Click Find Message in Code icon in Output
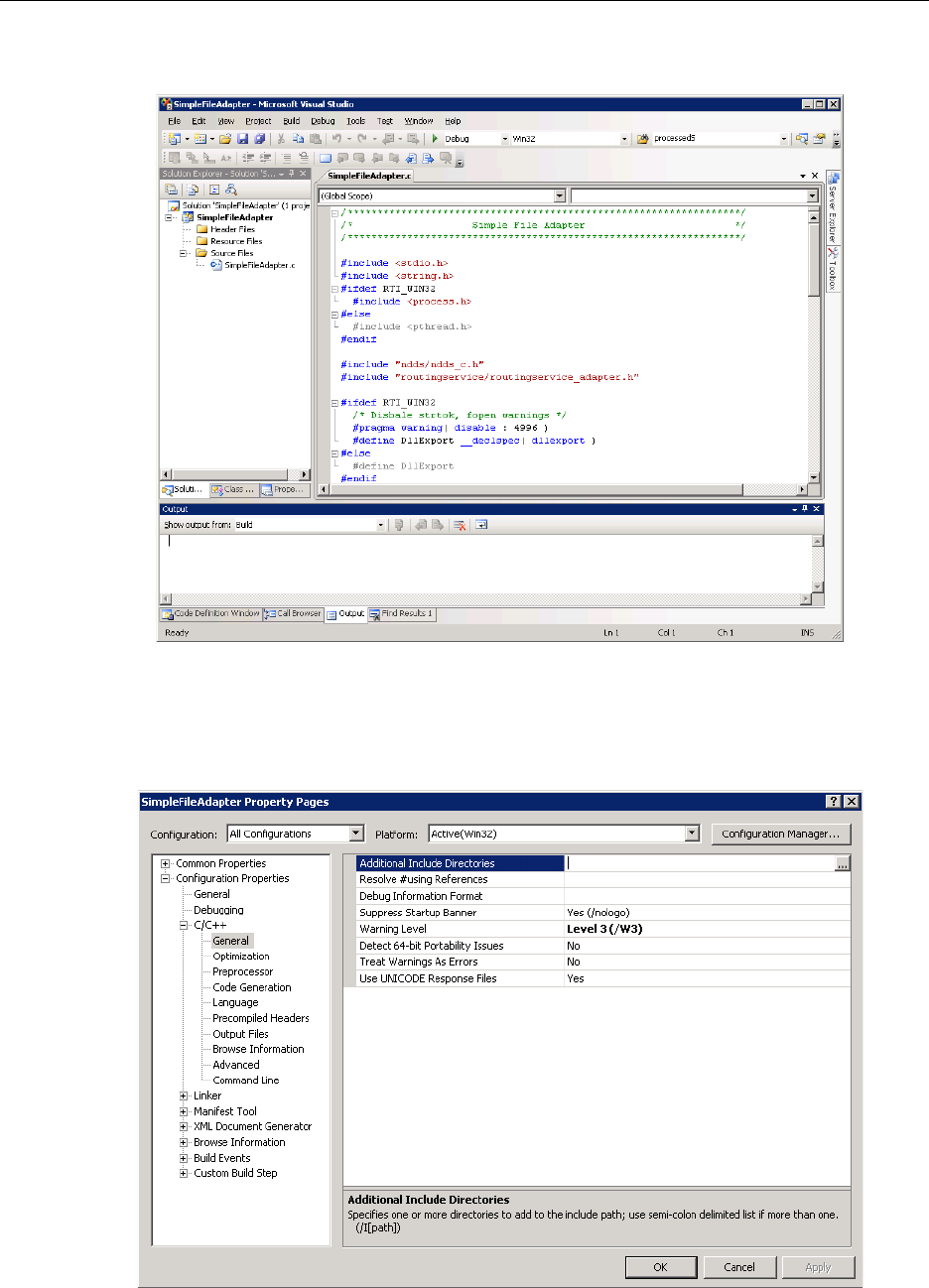929x1288 pixels. point(399,525)
